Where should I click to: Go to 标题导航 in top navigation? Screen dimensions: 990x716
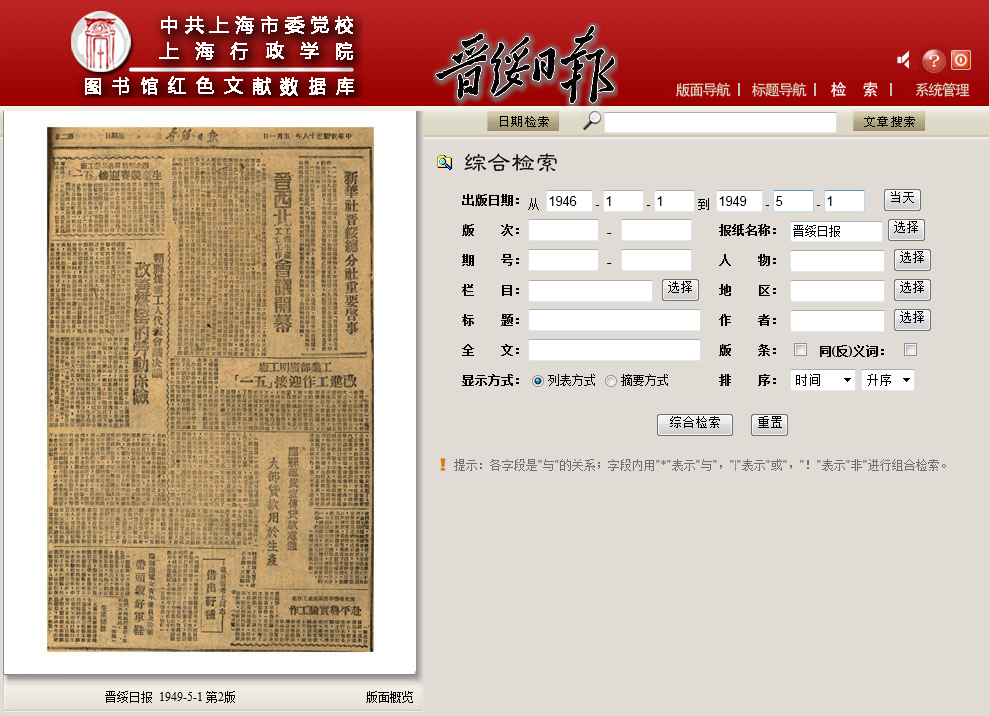point(779,90)
